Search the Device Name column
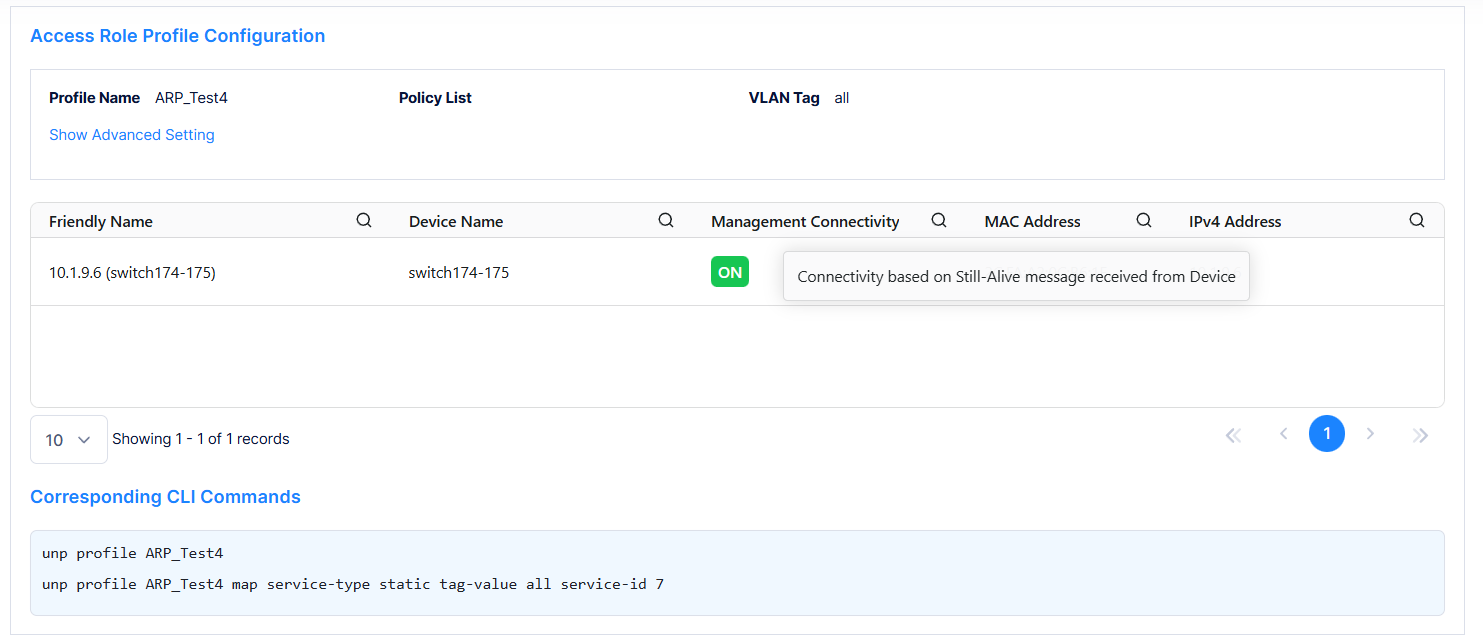This screenshot has width=1483, height=640. 666,219
